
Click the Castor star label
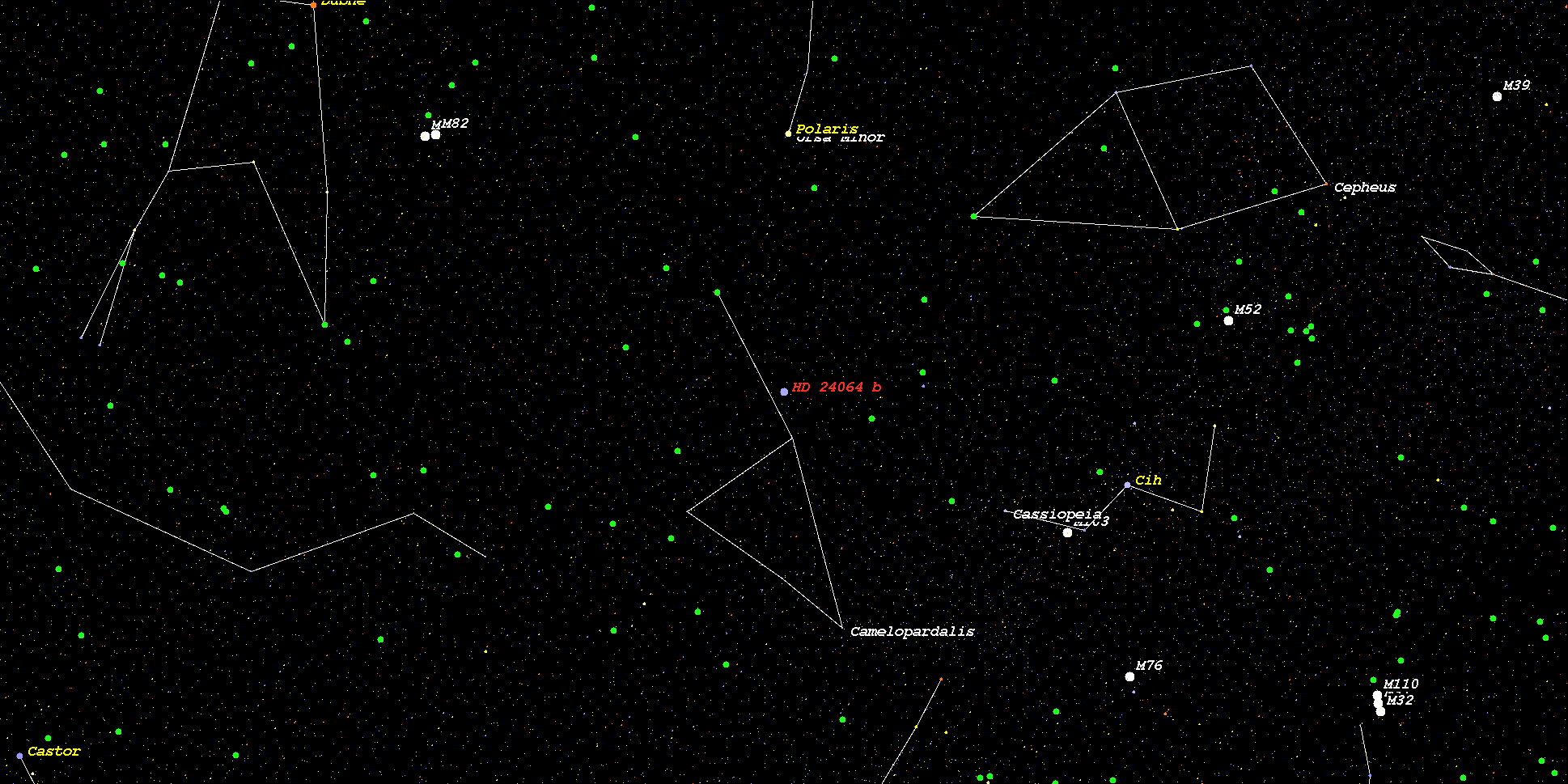coord(54,751)
